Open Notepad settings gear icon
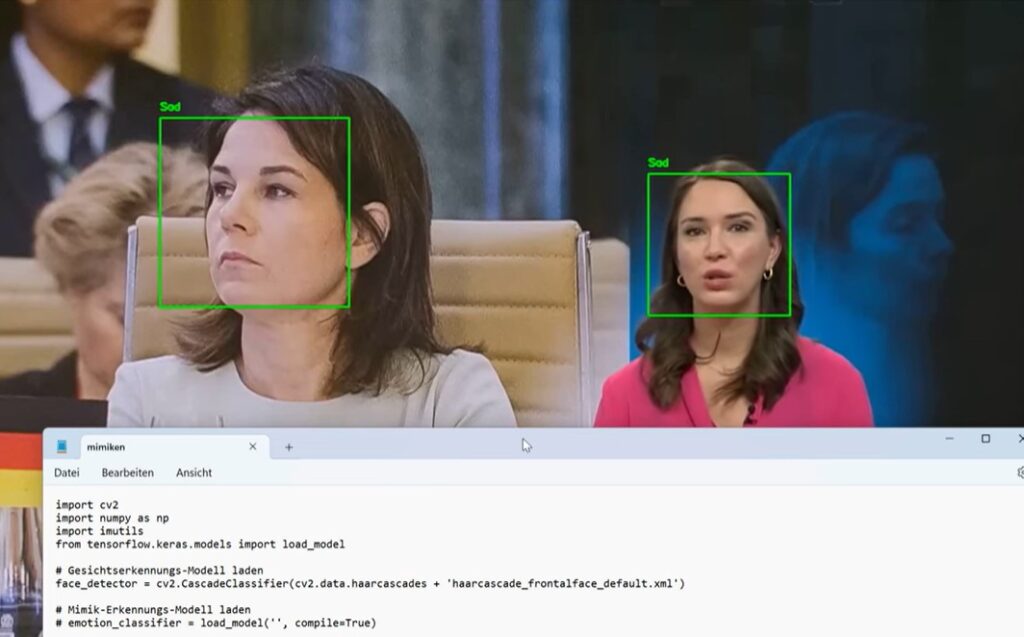 coord(1019,472)
